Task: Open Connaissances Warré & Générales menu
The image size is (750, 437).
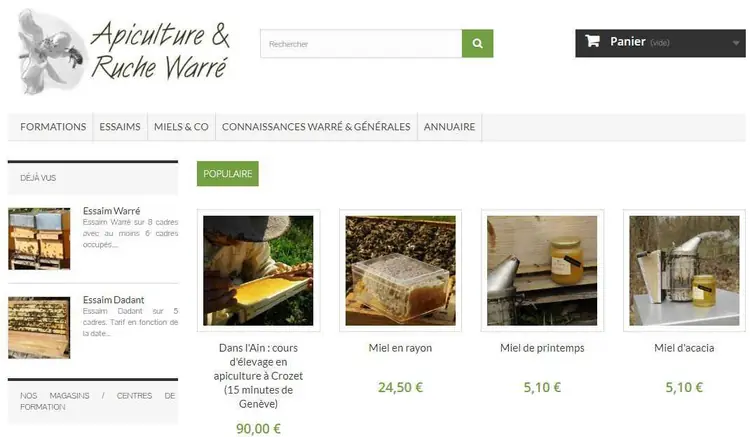Action: click(x=316, y=127)
